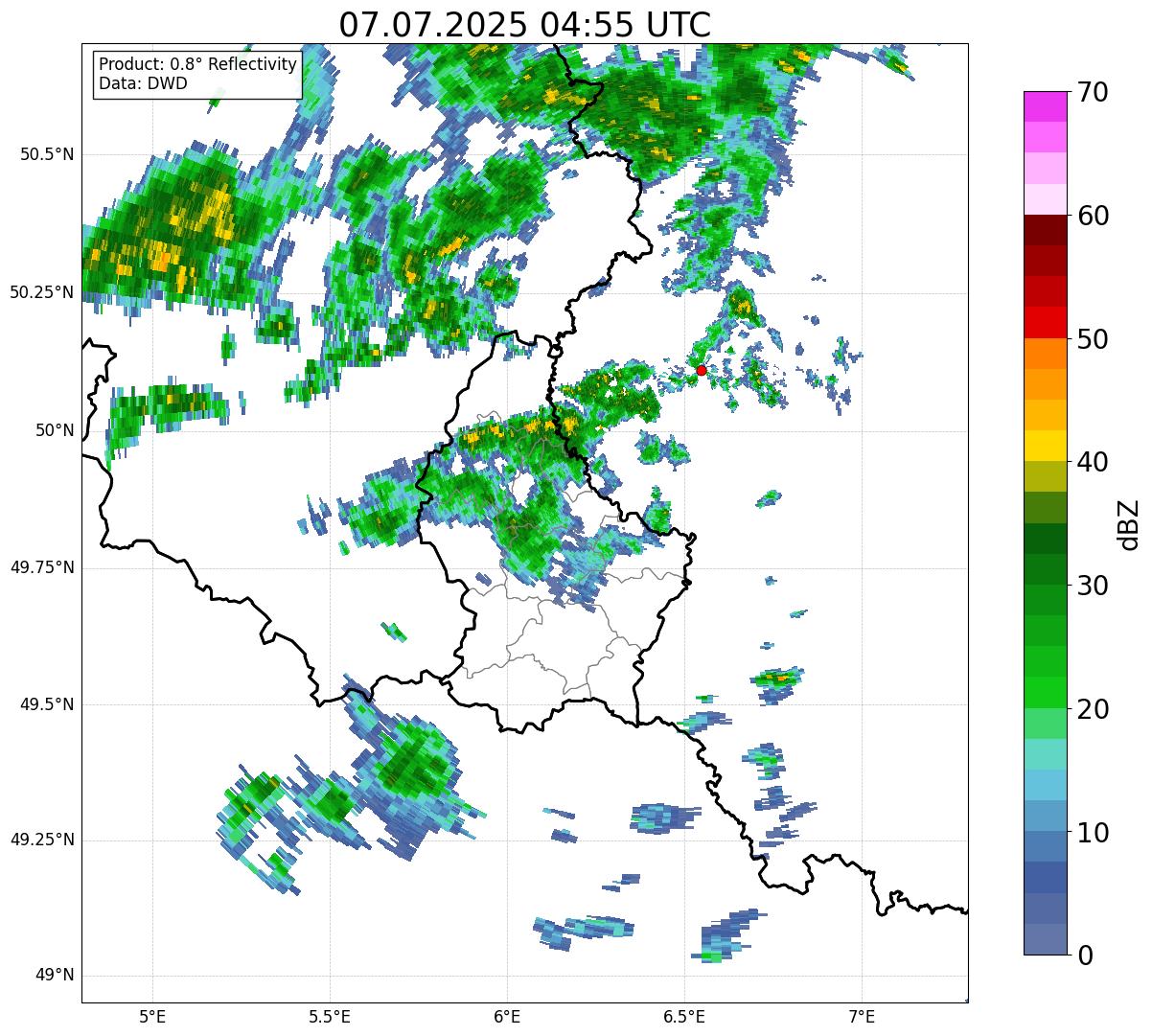The width and height of the screenshot is (1152, 1036).
Task: Click the colorbar tick label 60
Action: (1092, 216)
